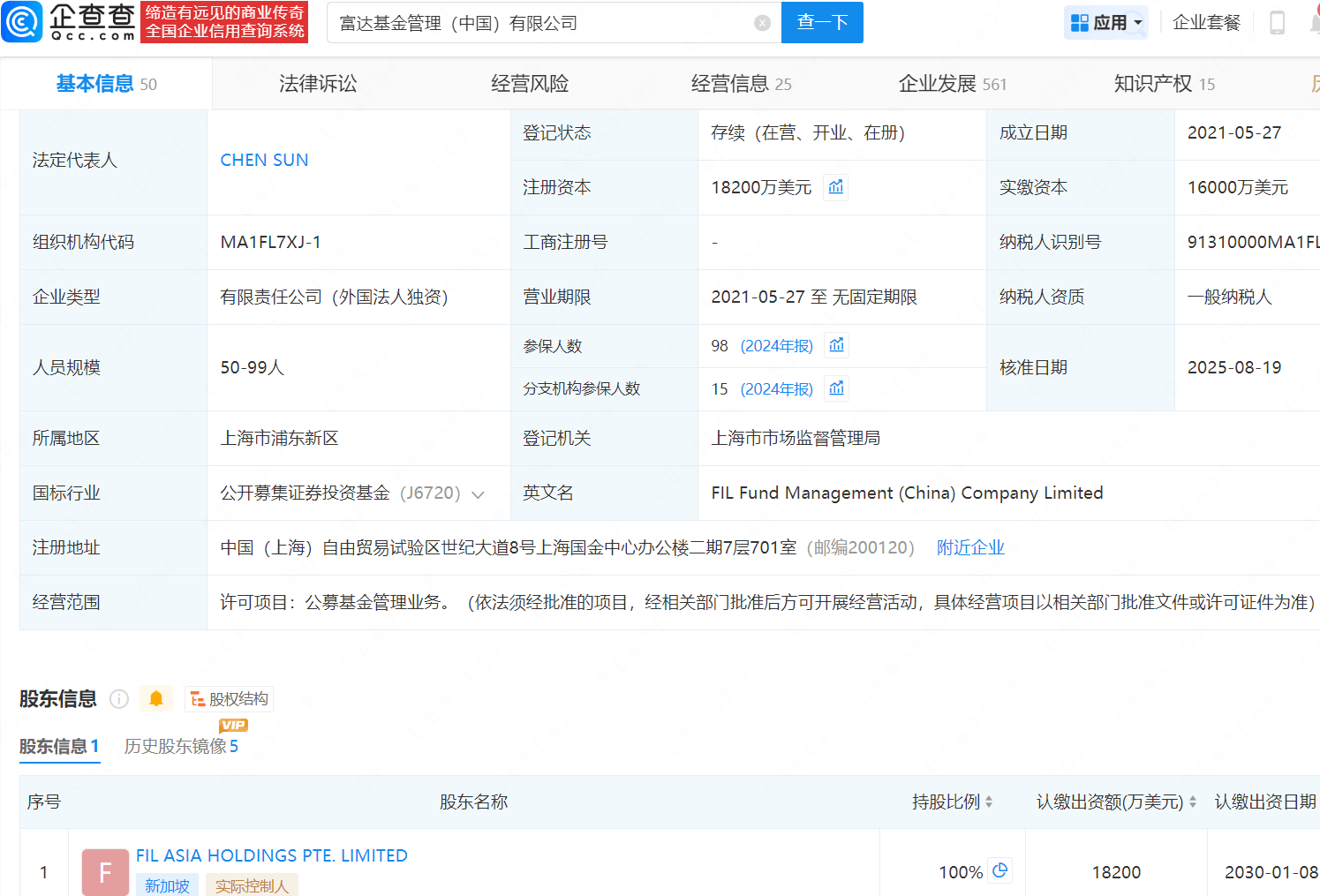Open chart icon beside 分支机构参保人数 15
Image resolution: width=1320 pixels, height=896 pixels.
[x=837, y=388]
